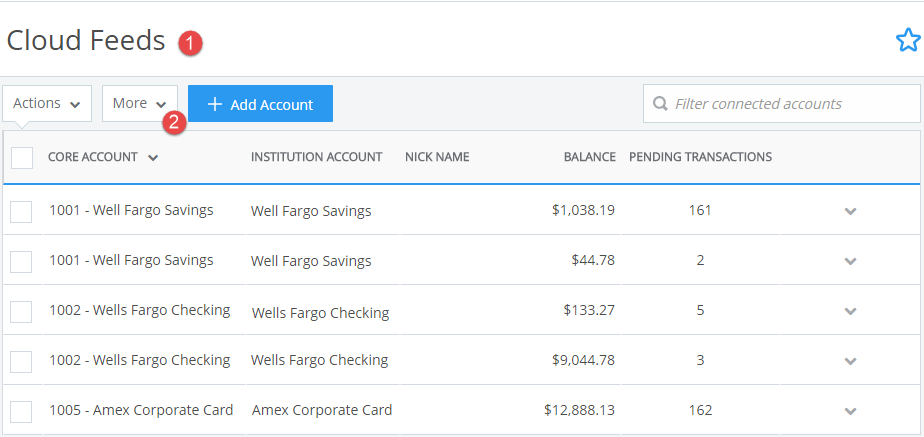Select the $133.27 Wells Fargo Checking row checkbox
Viewport: 924px width, 437px height.
point(21,311)
